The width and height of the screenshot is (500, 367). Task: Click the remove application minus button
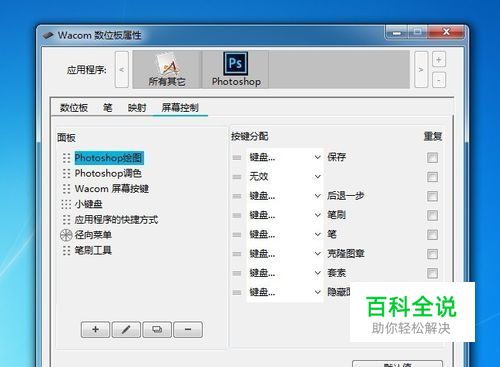point(439,80)
